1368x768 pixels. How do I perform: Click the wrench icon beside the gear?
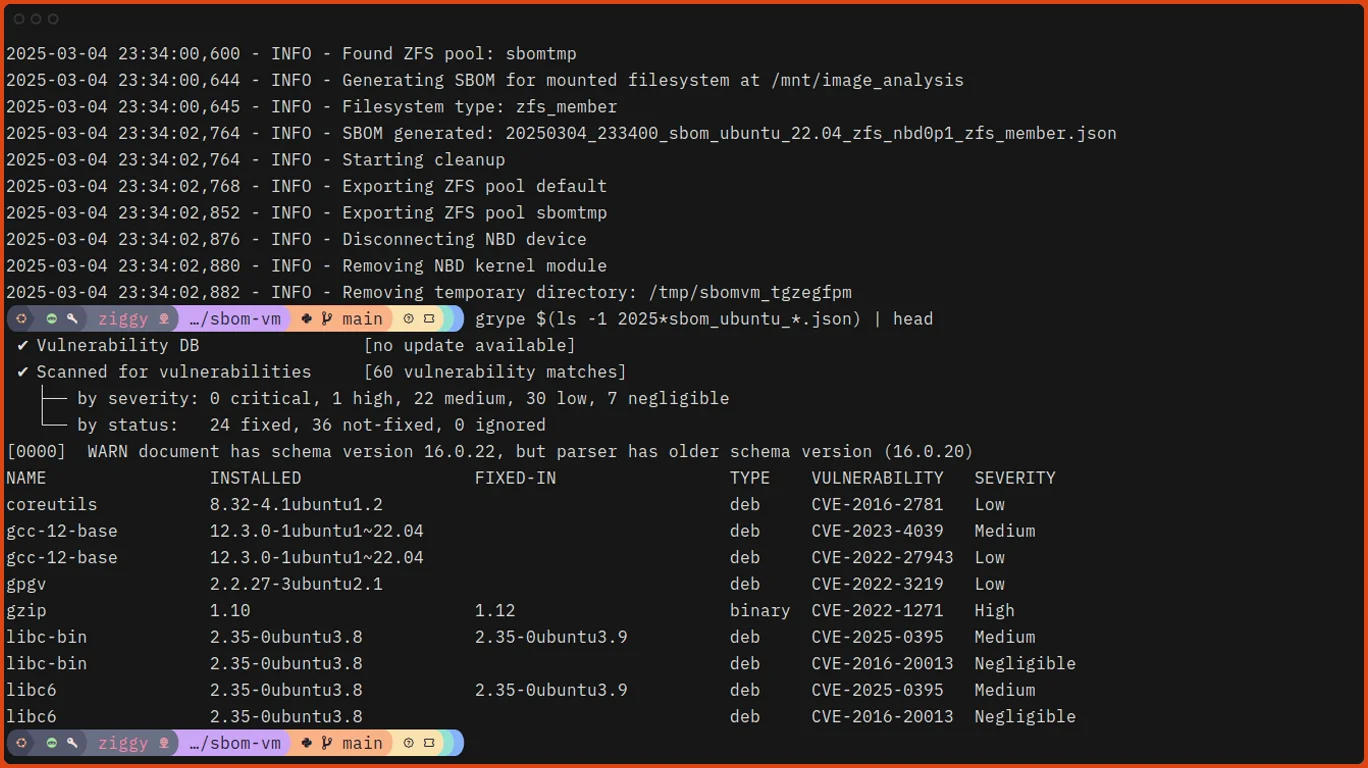(72, 319)
